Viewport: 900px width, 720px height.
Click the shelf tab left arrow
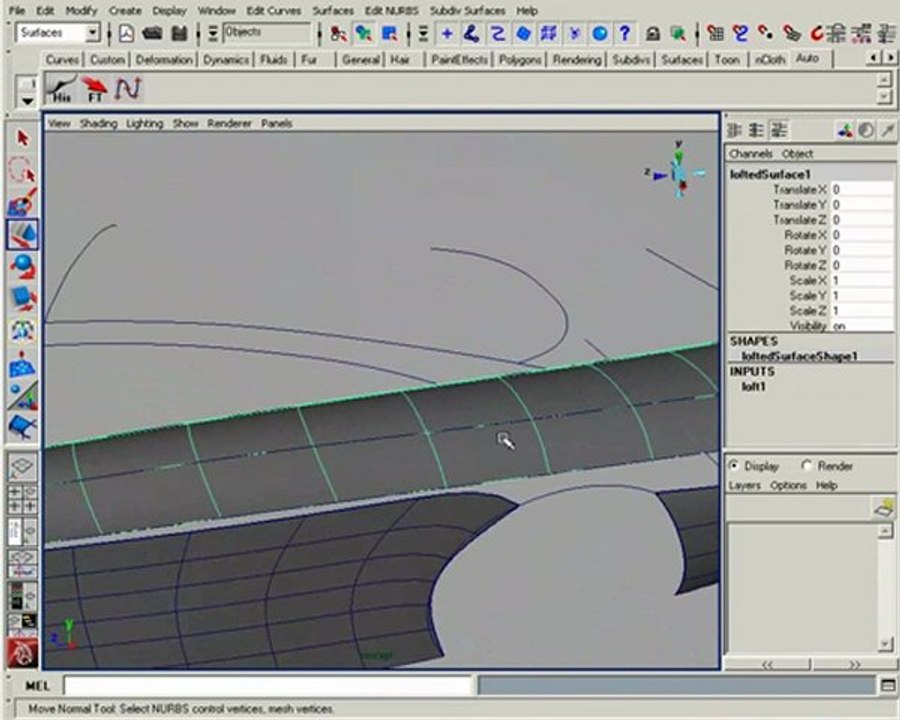click(874, 57)
